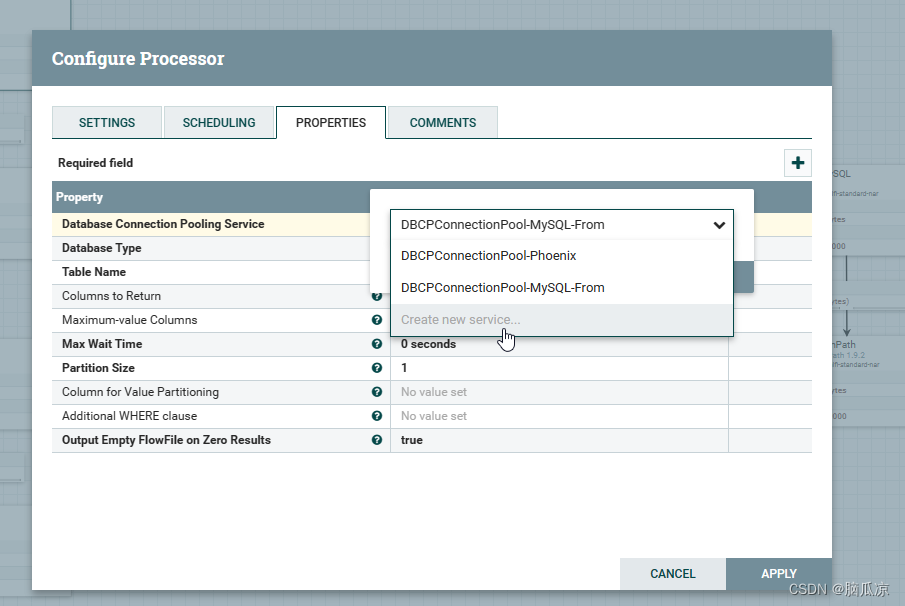Open help for Output Empty FlowFile setting
The height and width of the screenshot is (606, 905).
tap(377, 440)
